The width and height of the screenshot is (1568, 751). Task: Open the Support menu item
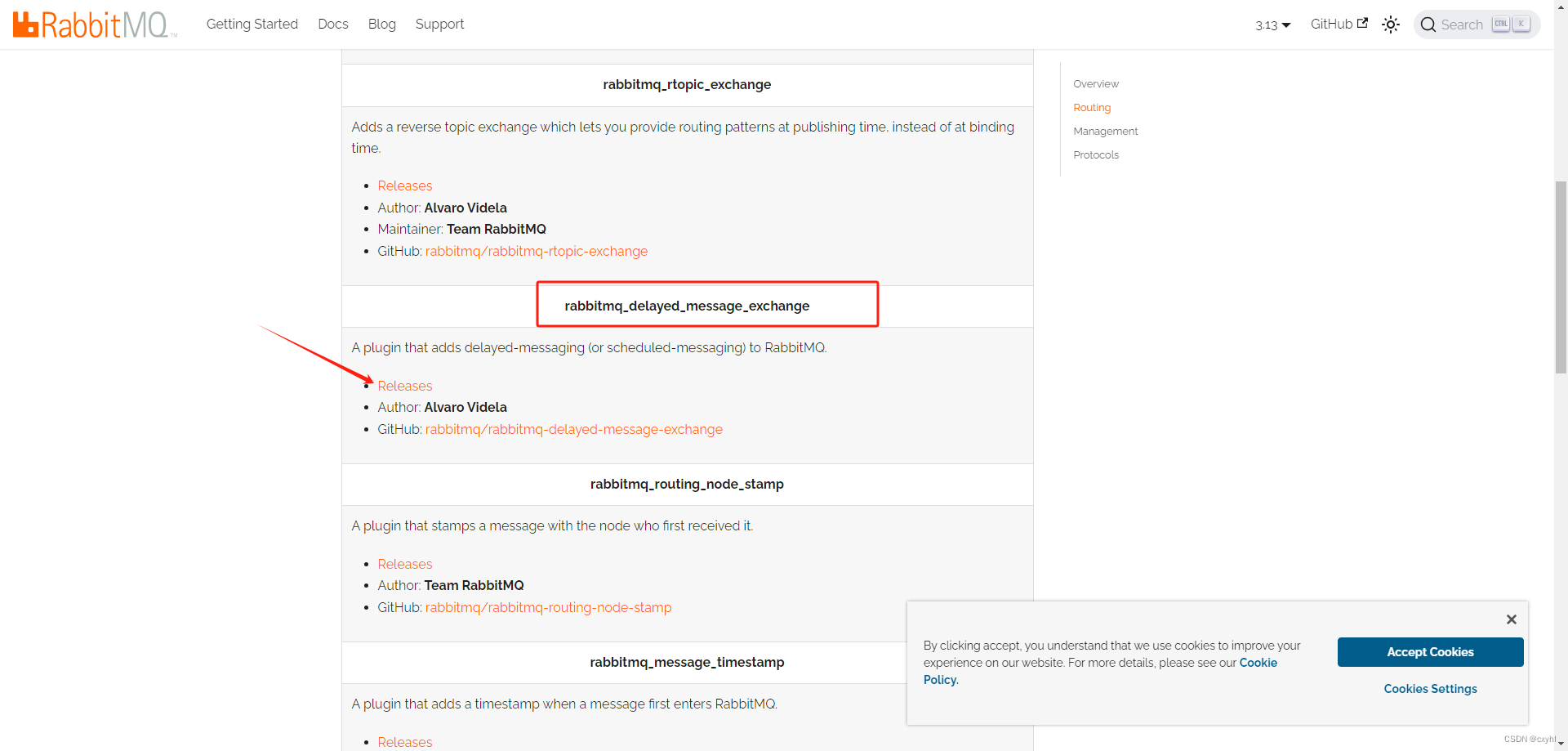439,24
